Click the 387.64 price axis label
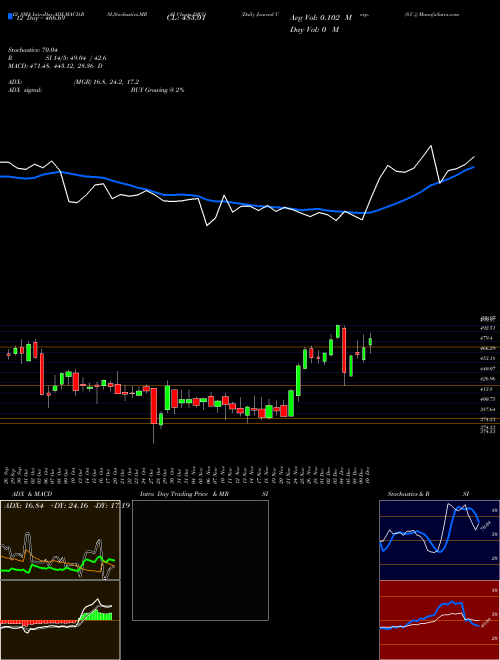The image size is (500, 660). click(x=488, y=409)
